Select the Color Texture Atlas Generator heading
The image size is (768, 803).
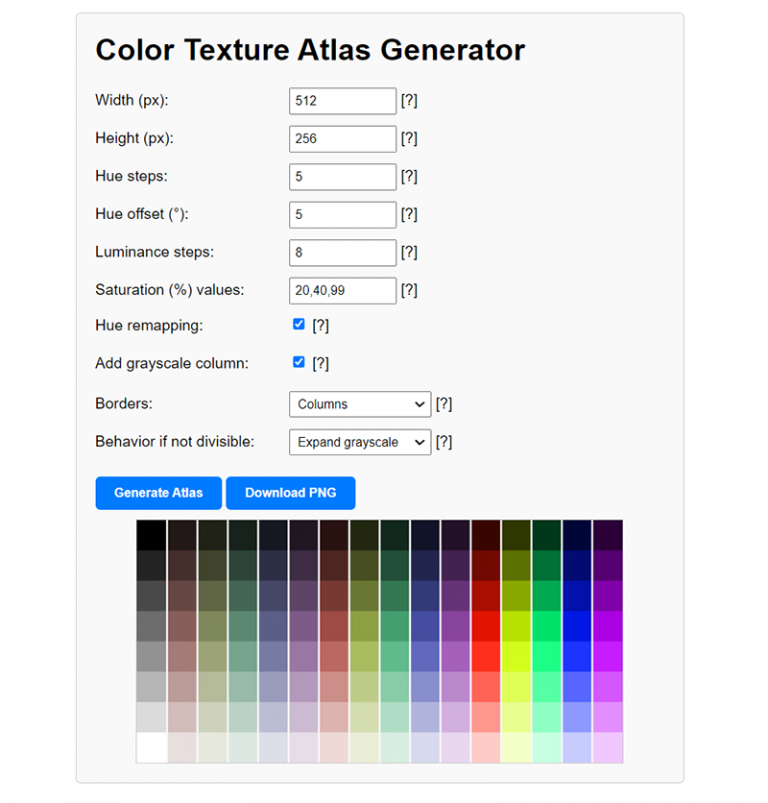click(310, 50)
